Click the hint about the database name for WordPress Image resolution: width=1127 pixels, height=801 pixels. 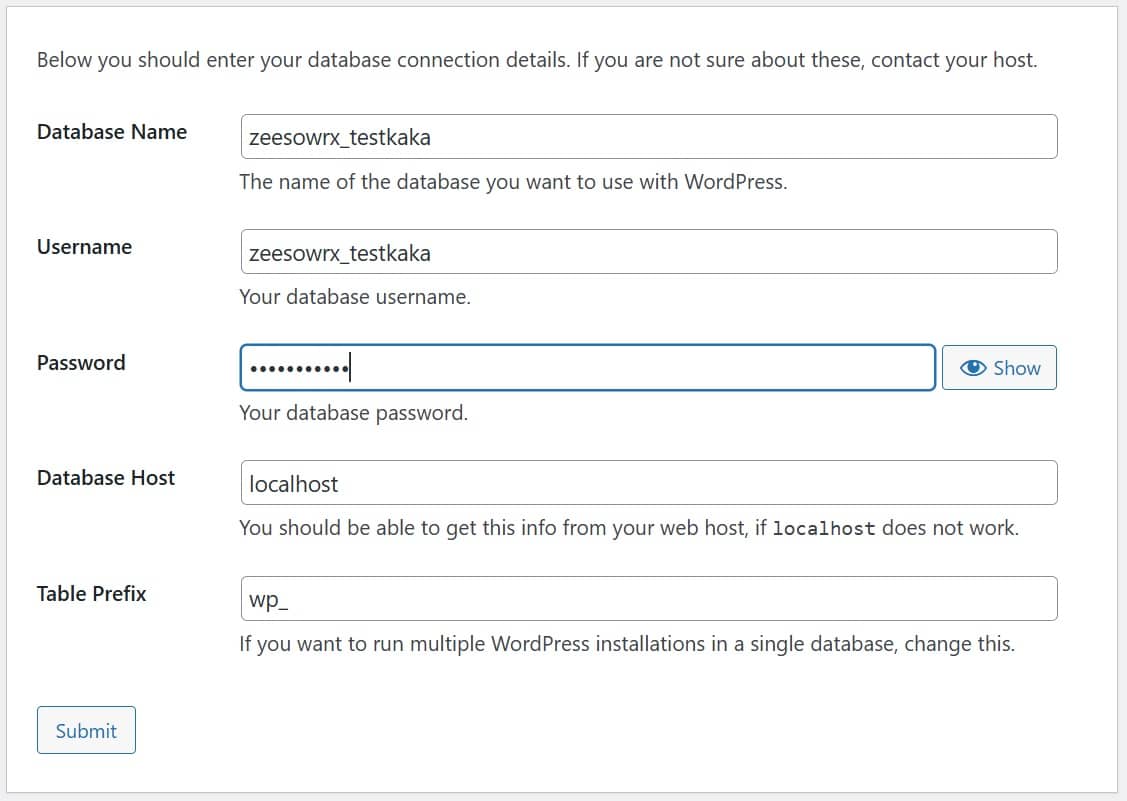tap(513, 182)
